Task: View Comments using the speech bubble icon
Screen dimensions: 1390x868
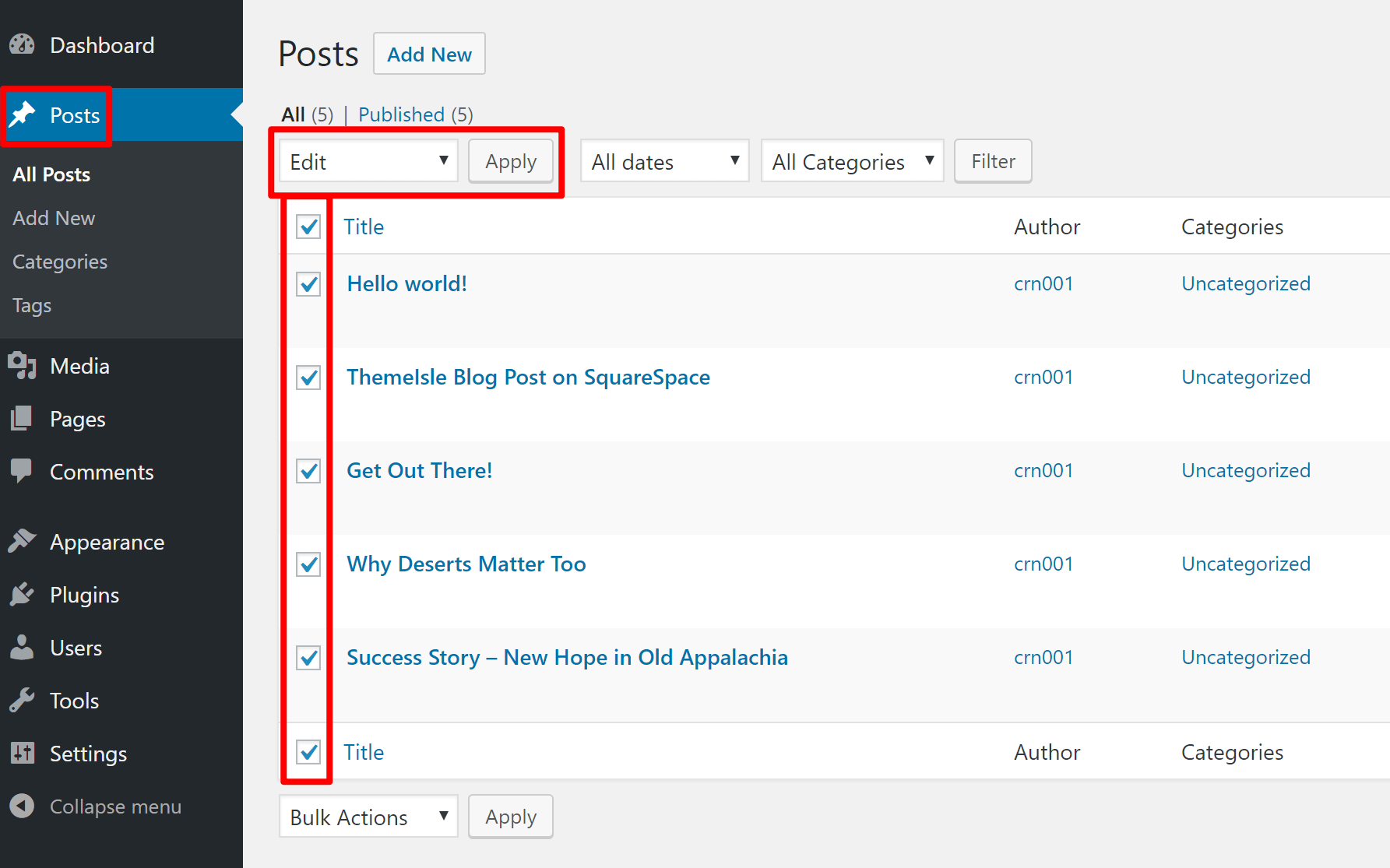Action: 22,471
